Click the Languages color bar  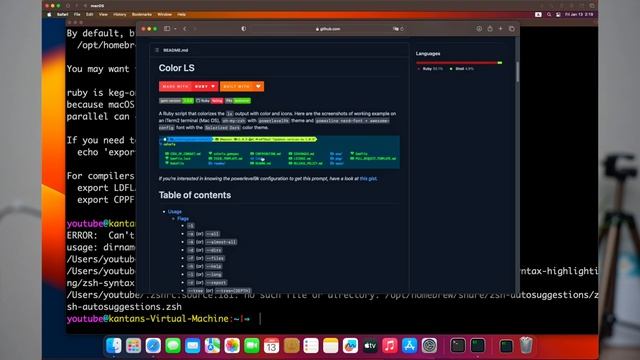[x=459, y=63]
